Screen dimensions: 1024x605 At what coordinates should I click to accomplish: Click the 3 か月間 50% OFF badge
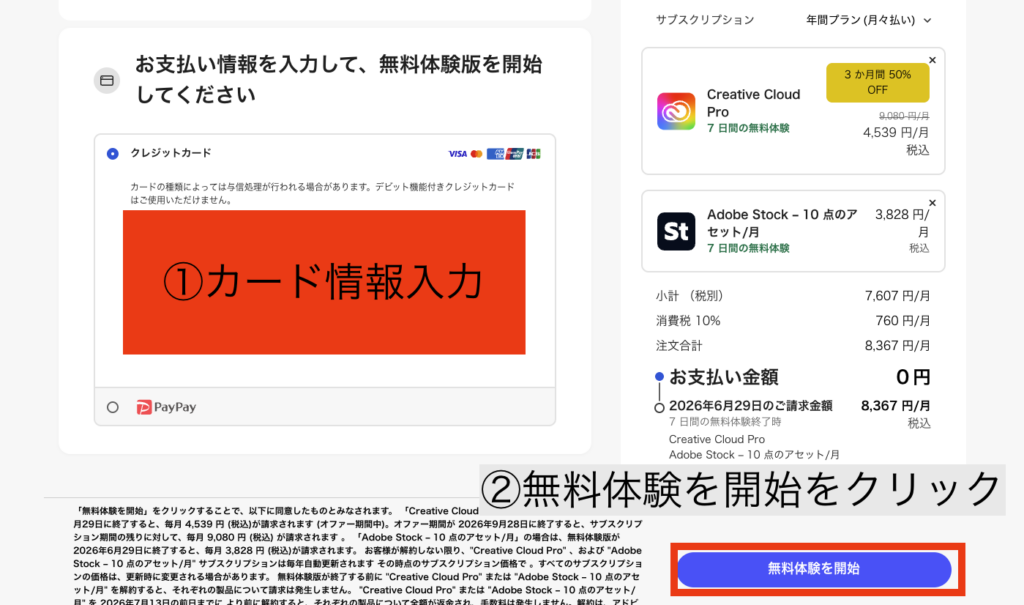pos(877,82)
